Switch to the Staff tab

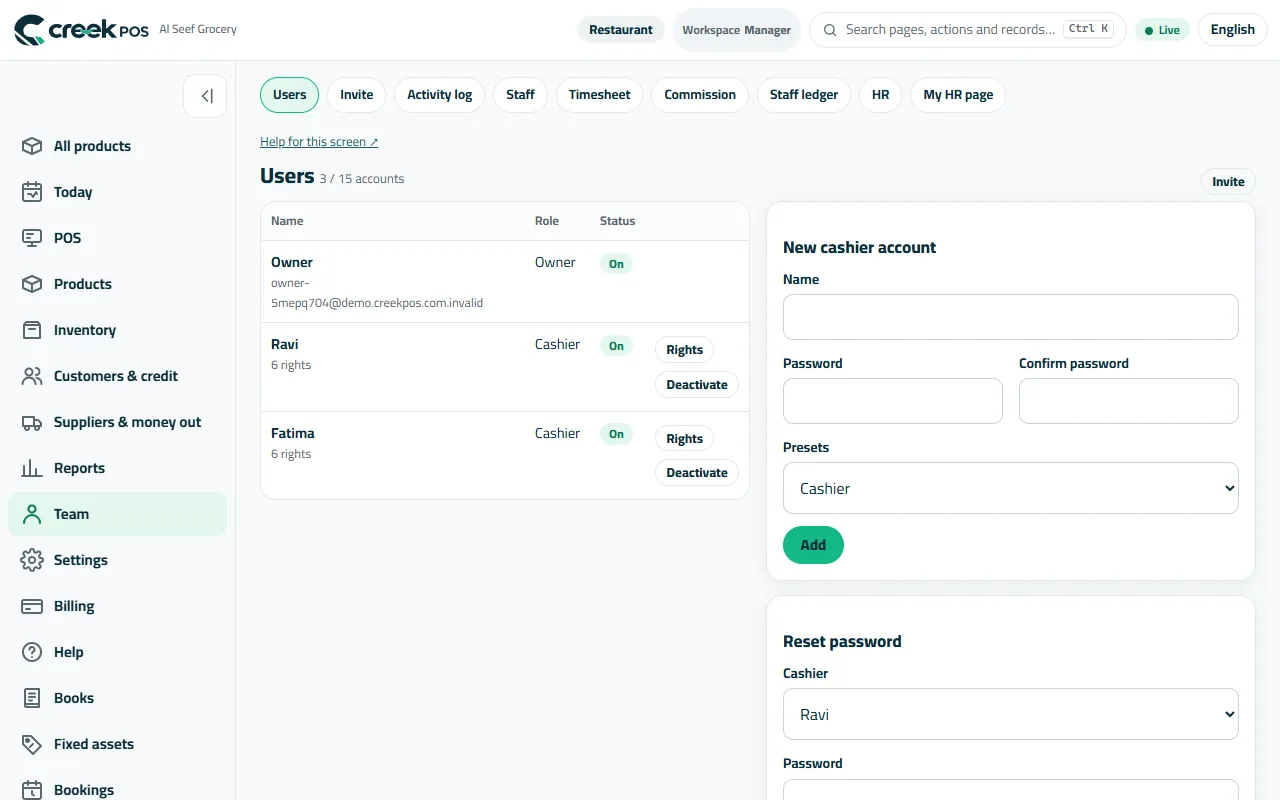(520, 95)
